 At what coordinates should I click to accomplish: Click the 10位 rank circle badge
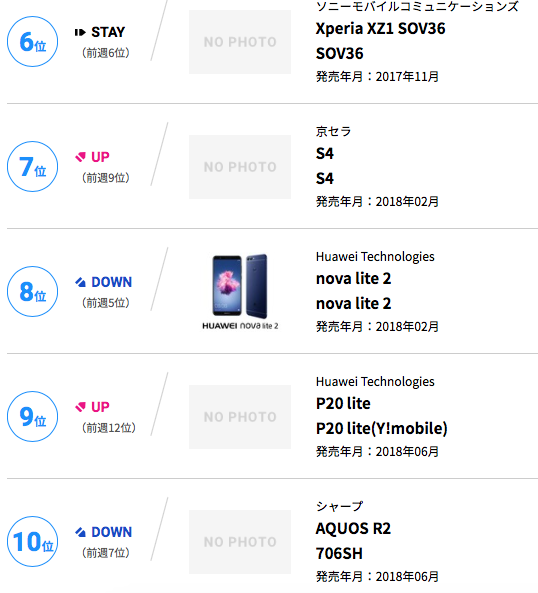pos(33,542)
